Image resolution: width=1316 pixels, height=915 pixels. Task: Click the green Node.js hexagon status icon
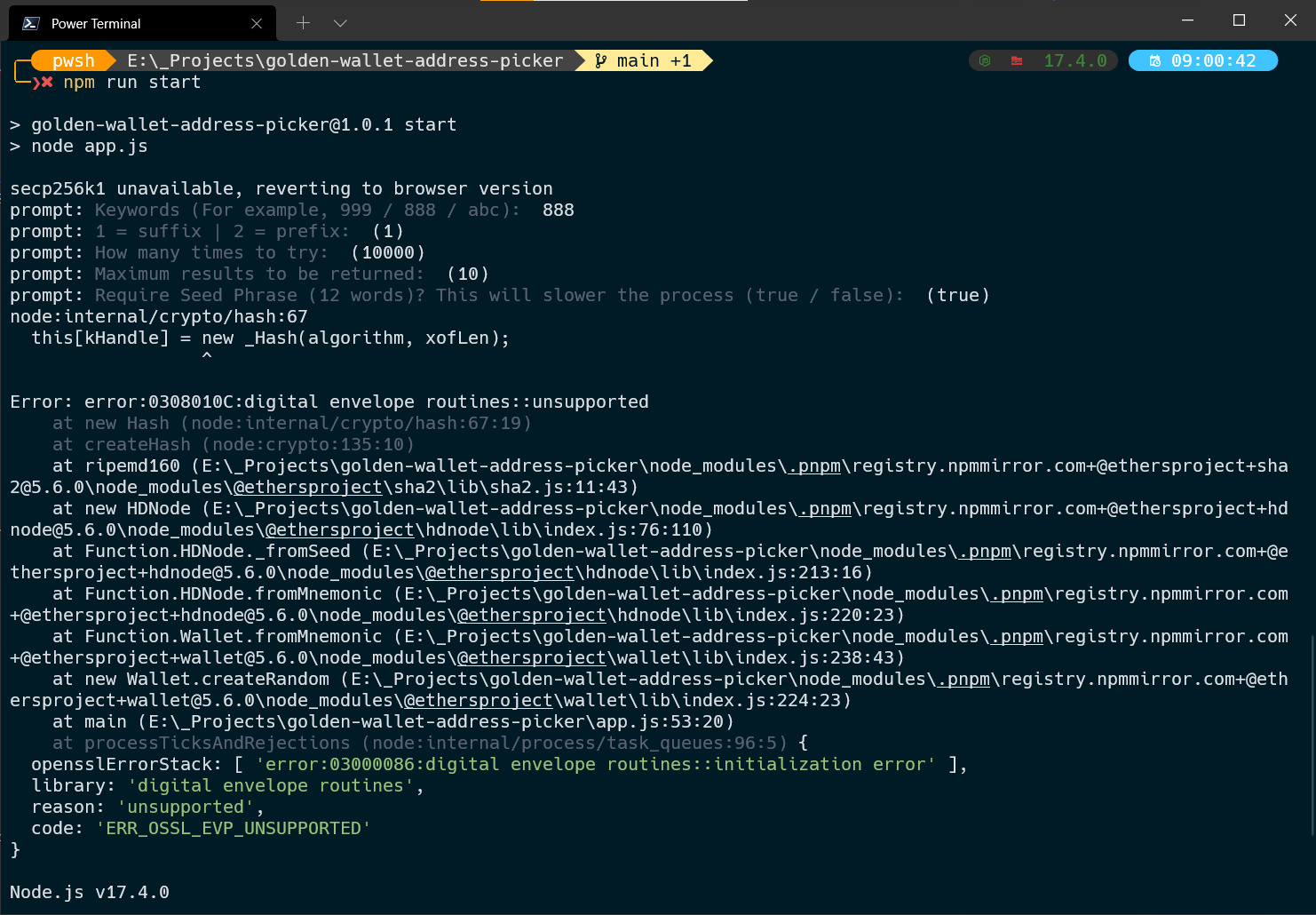coord(985,60)
